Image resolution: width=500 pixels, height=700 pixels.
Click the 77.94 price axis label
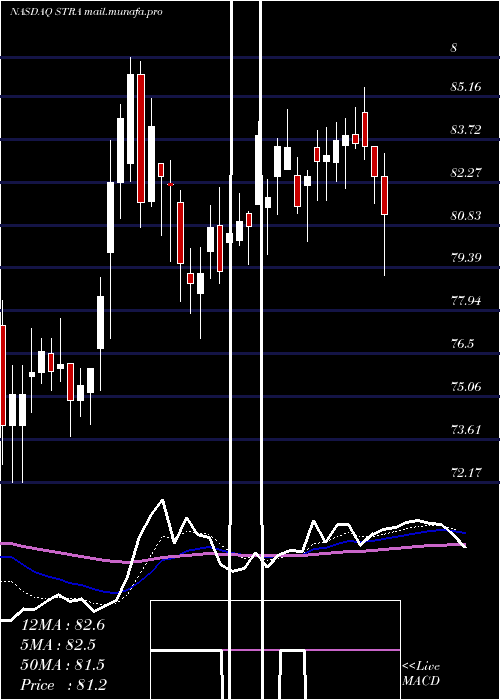[x=466, y=300]
